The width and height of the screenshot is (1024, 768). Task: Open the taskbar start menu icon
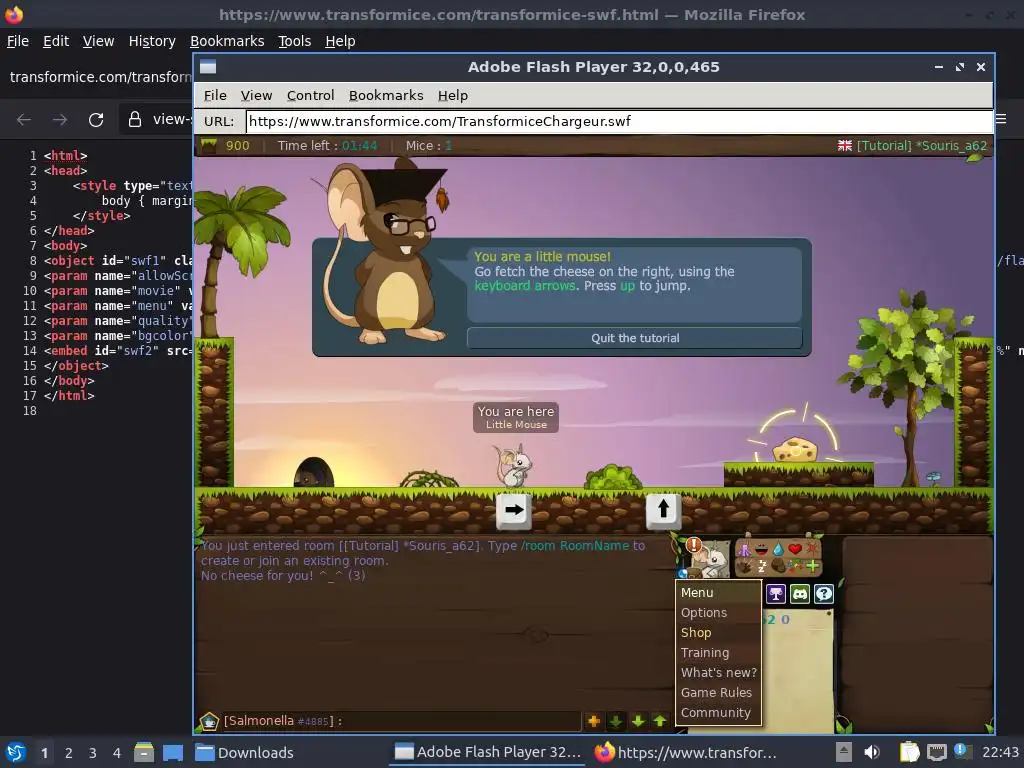(16, 752)
